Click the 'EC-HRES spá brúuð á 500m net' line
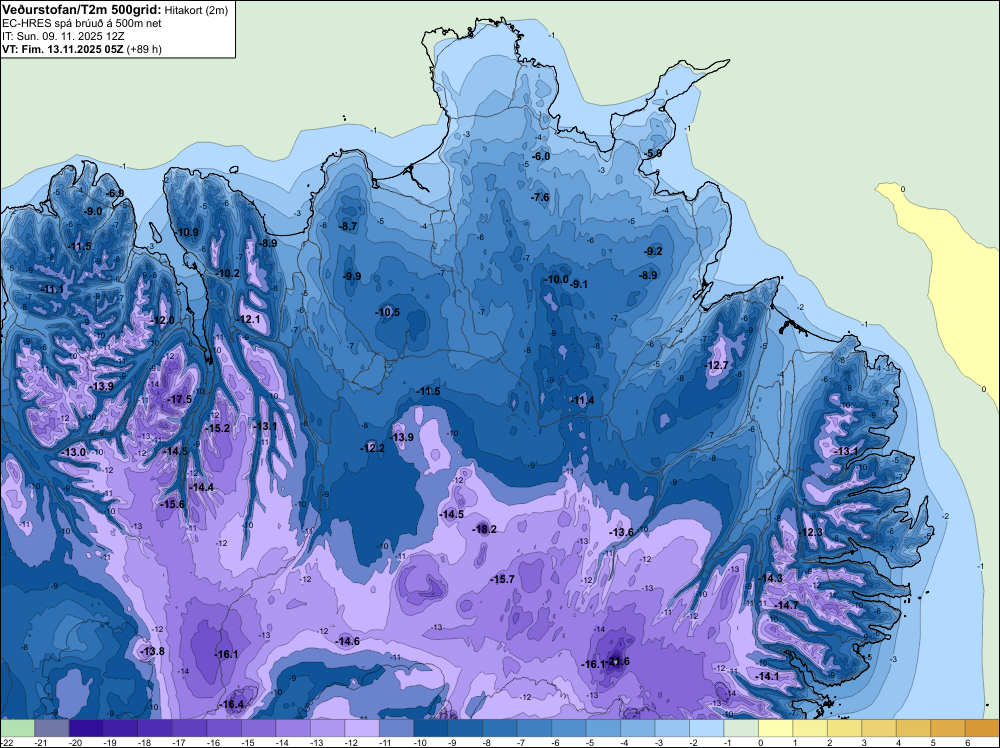This screenshot has width=1000, height=748. coord(82,24)
